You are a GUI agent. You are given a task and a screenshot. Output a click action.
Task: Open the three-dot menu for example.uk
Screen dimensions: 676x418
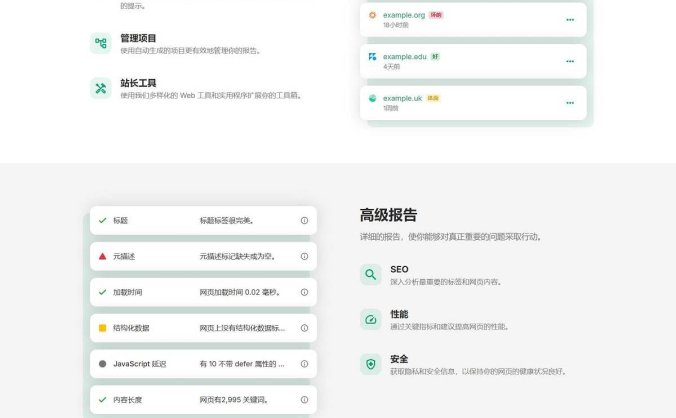(570, 103)
